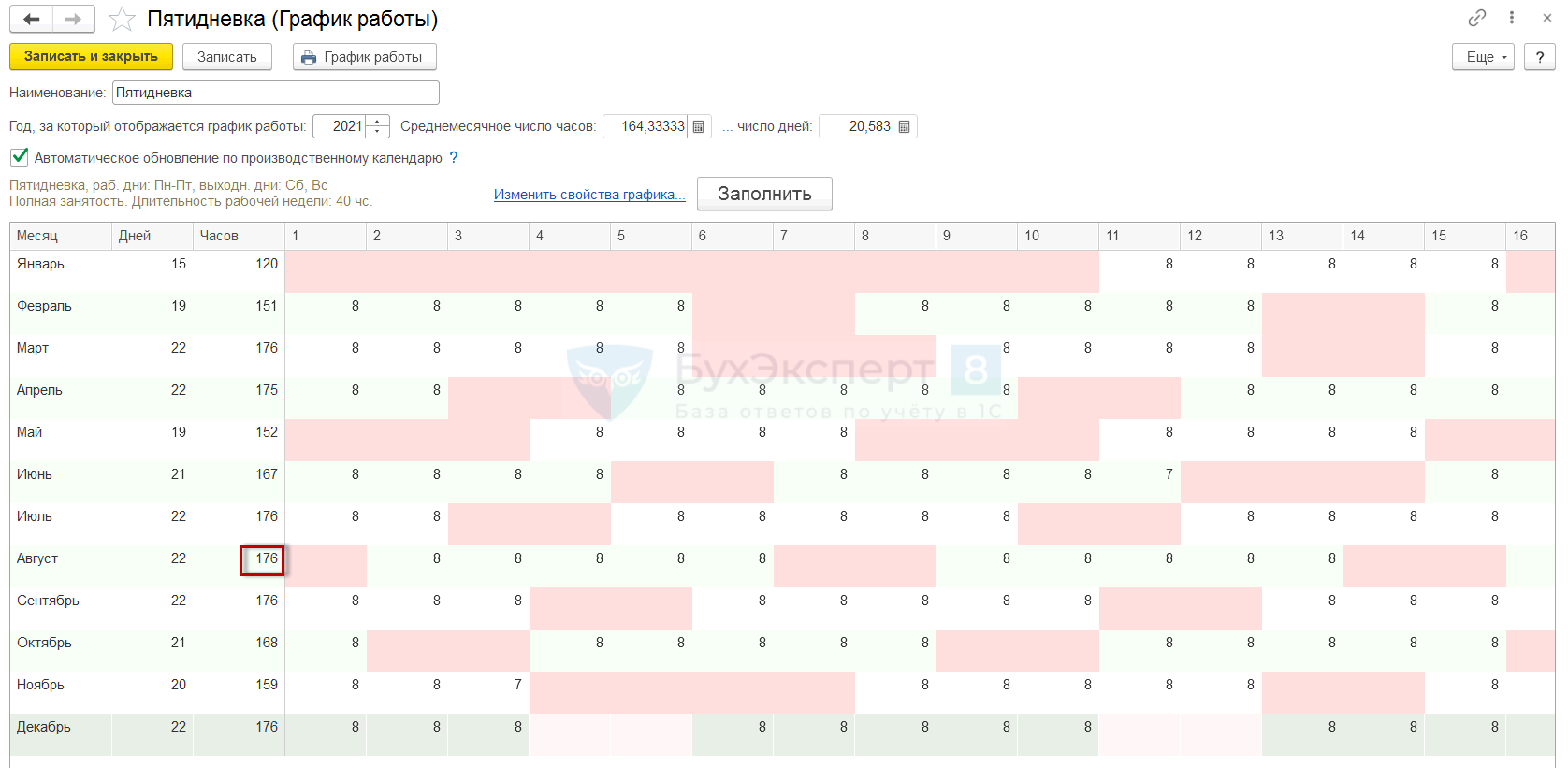Click the Заполнить button

(764, 194)
